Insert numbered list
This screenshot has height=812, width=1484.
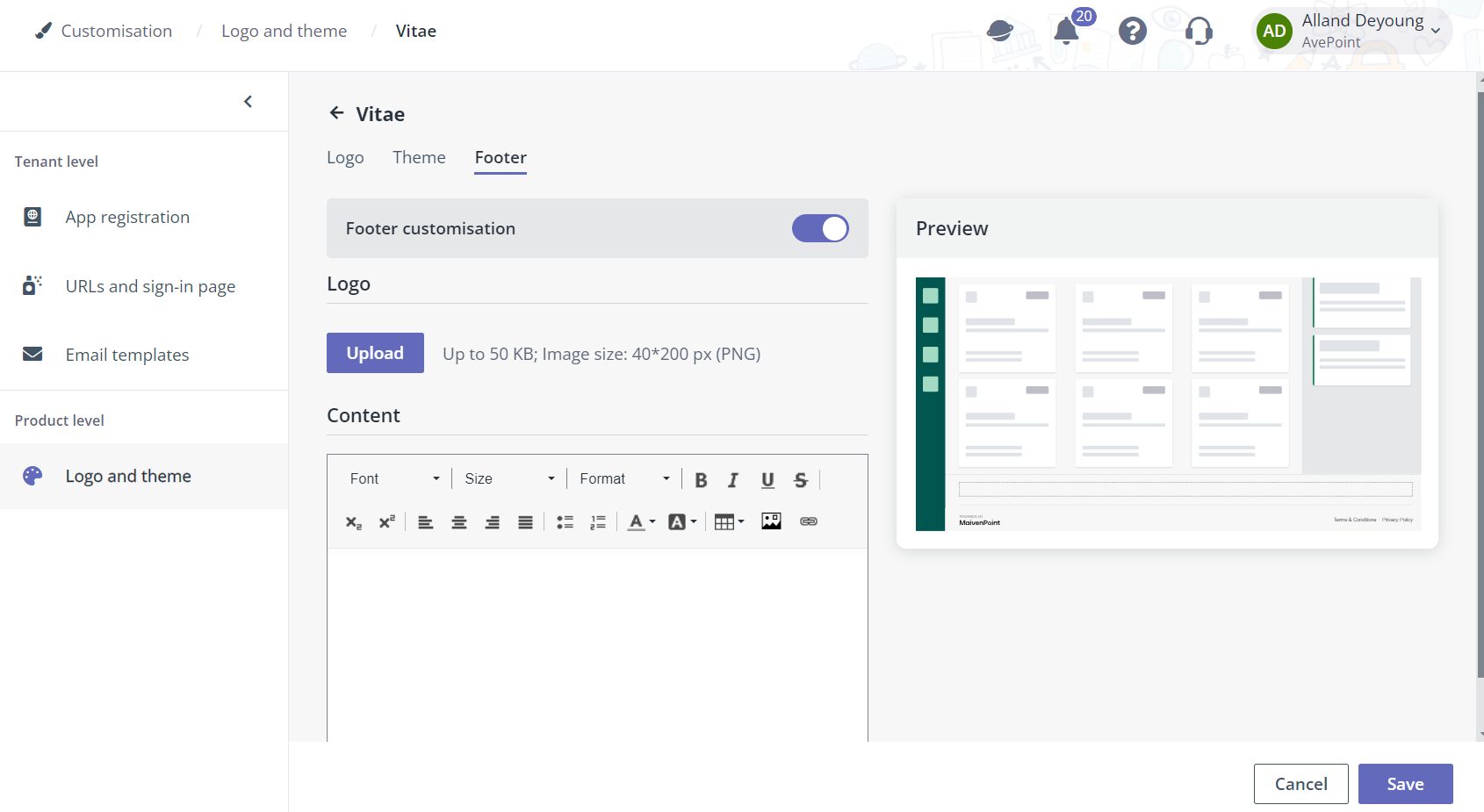tap(598, 522)
